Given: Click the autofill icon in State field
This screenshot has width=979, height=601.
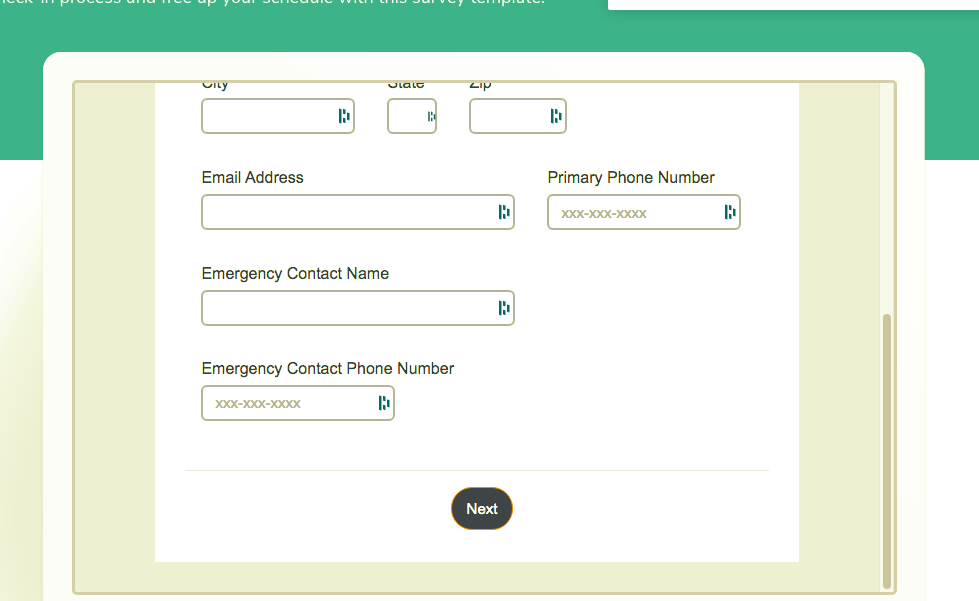Looking at the screenshot, I should (x=431, y=116).
